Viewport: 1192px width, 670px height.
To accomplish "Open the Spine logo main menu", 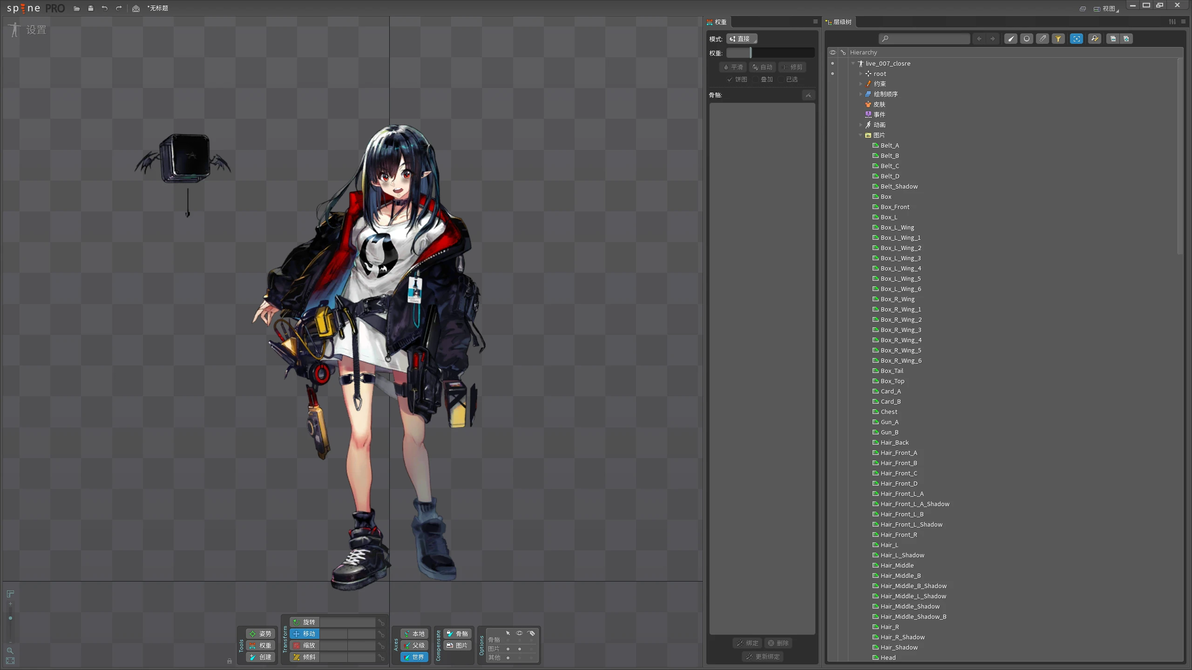I will click(35, 8).
